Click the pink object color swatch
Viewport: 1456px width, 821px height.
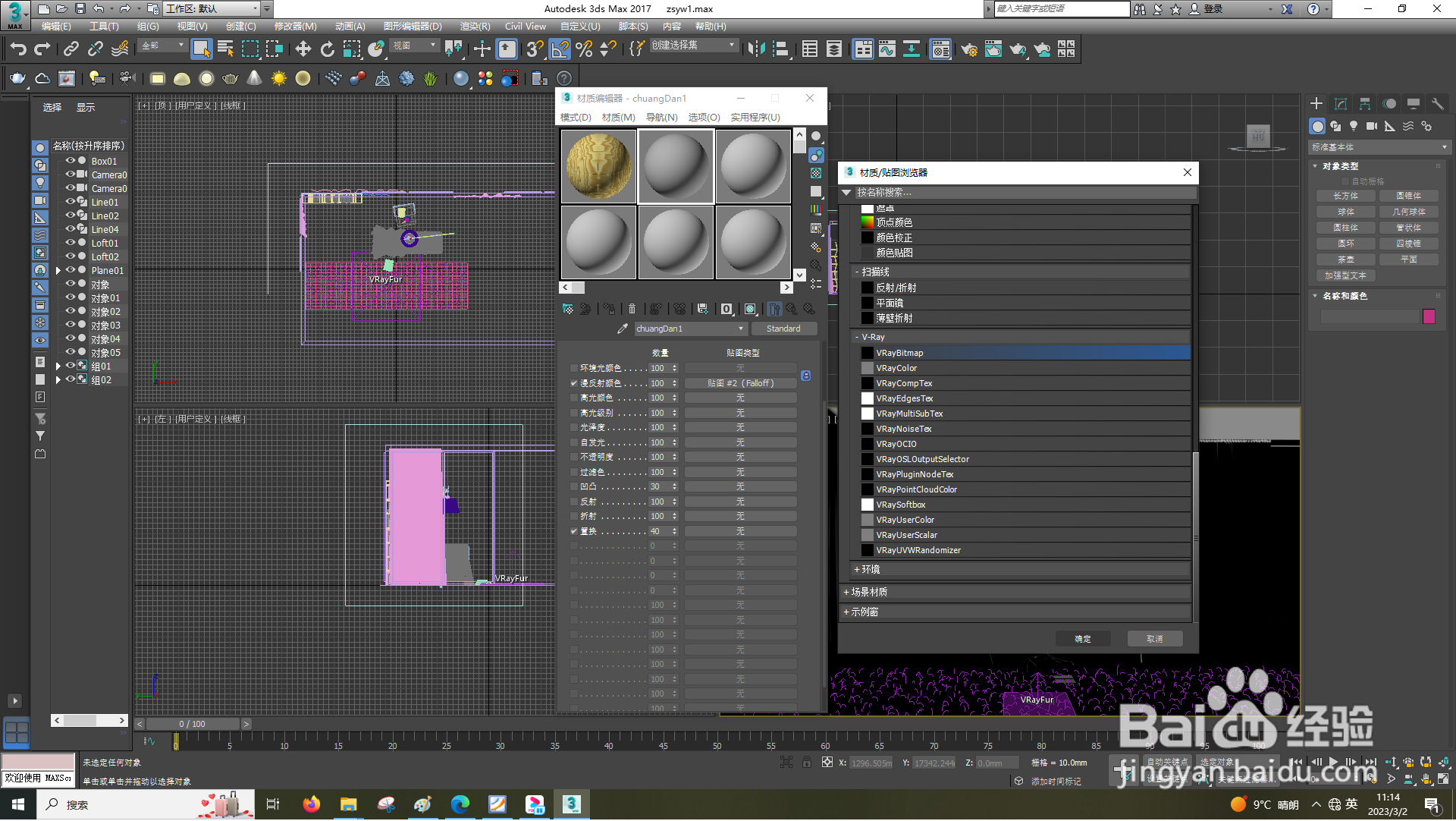(x=1429, y=316)
